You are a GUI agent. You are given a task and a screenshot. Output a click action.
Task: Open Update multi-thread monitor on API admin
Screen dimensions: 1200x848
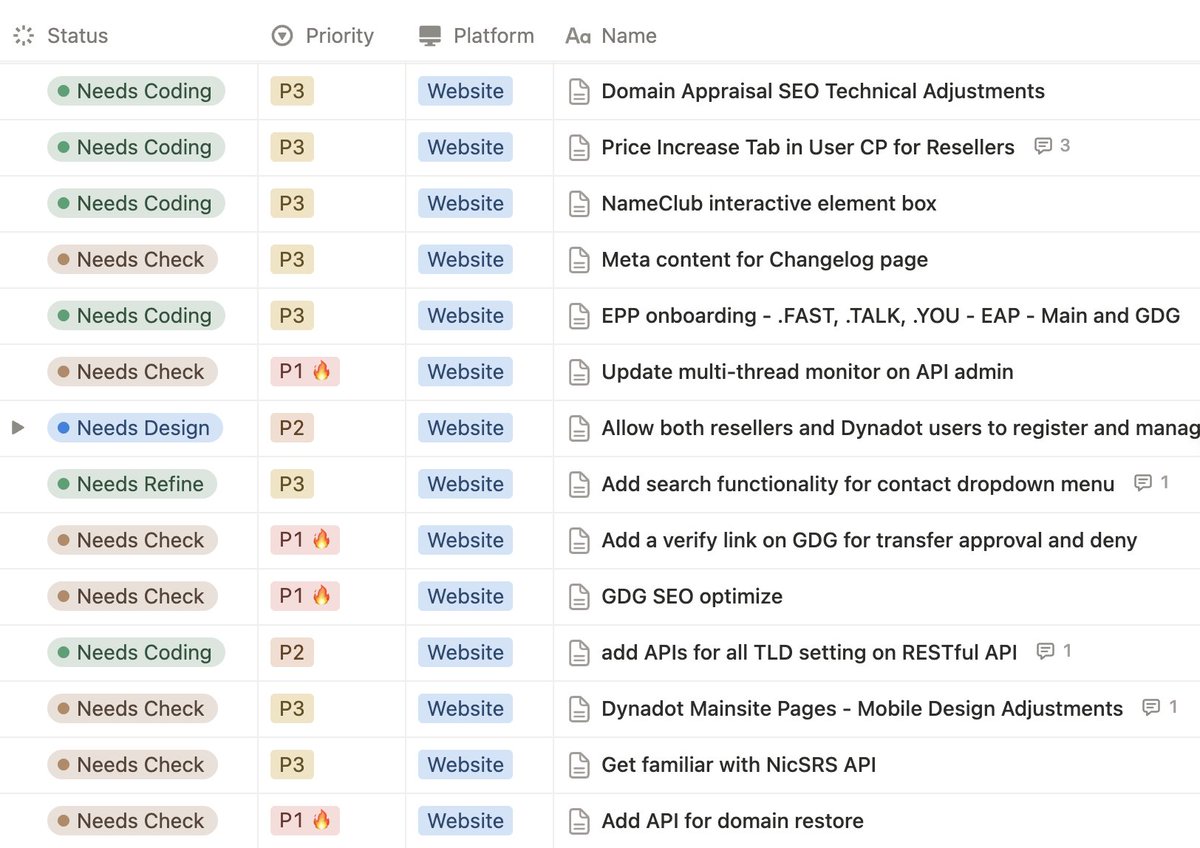808,372
